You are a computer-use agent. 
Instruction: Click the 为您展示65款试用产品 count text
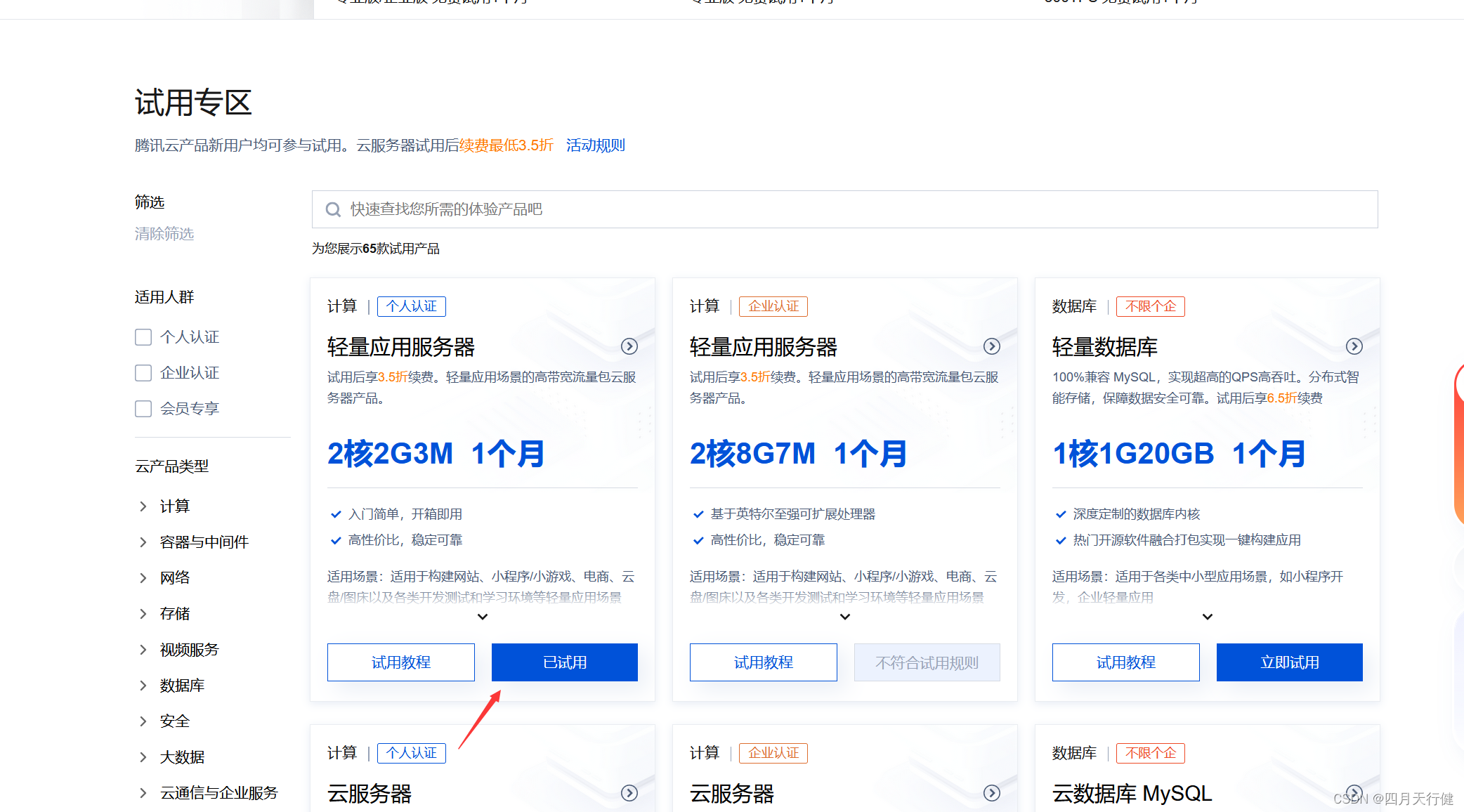pos(376,249)
